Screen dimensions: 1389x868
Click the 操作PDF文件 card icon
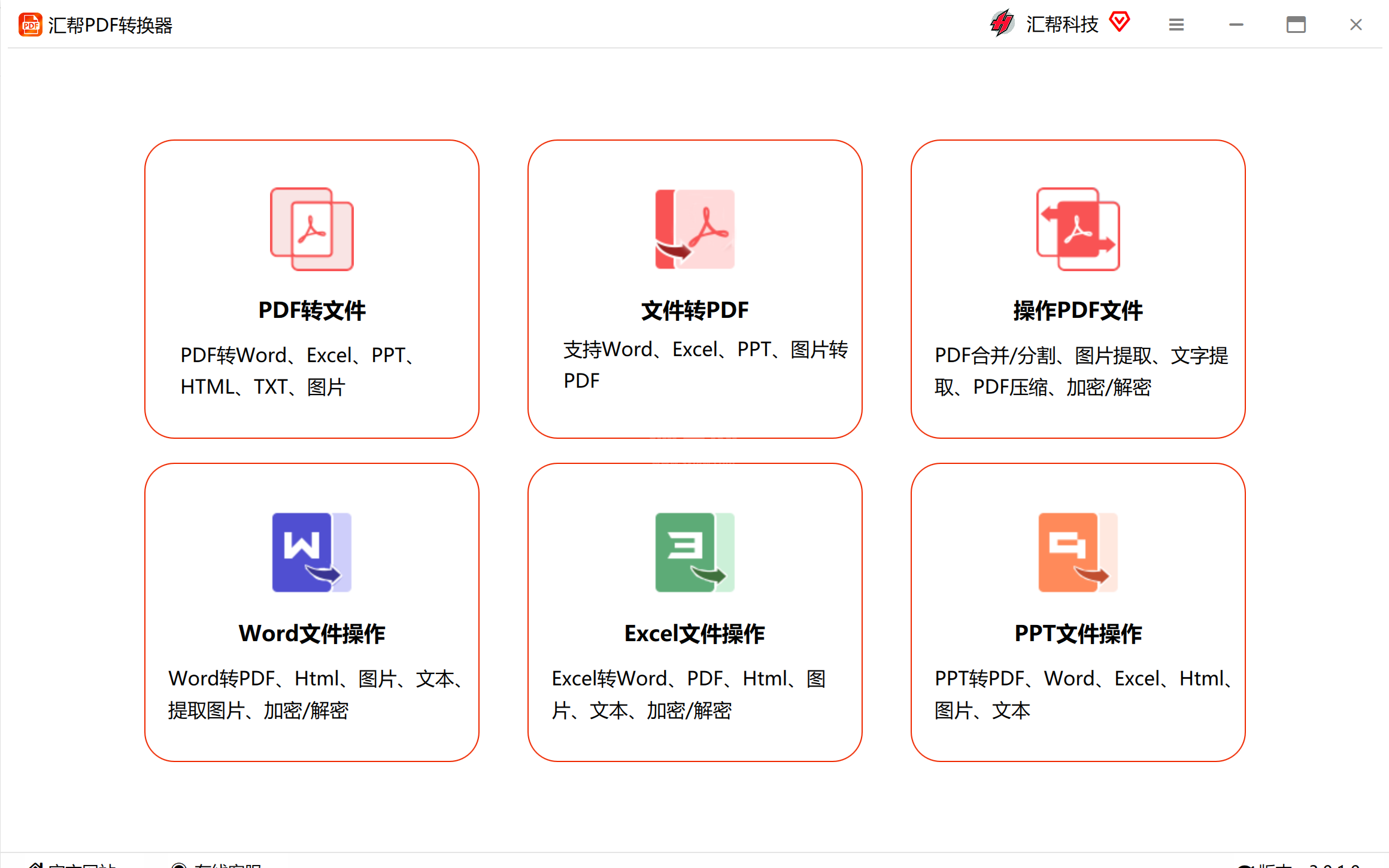1078,229
